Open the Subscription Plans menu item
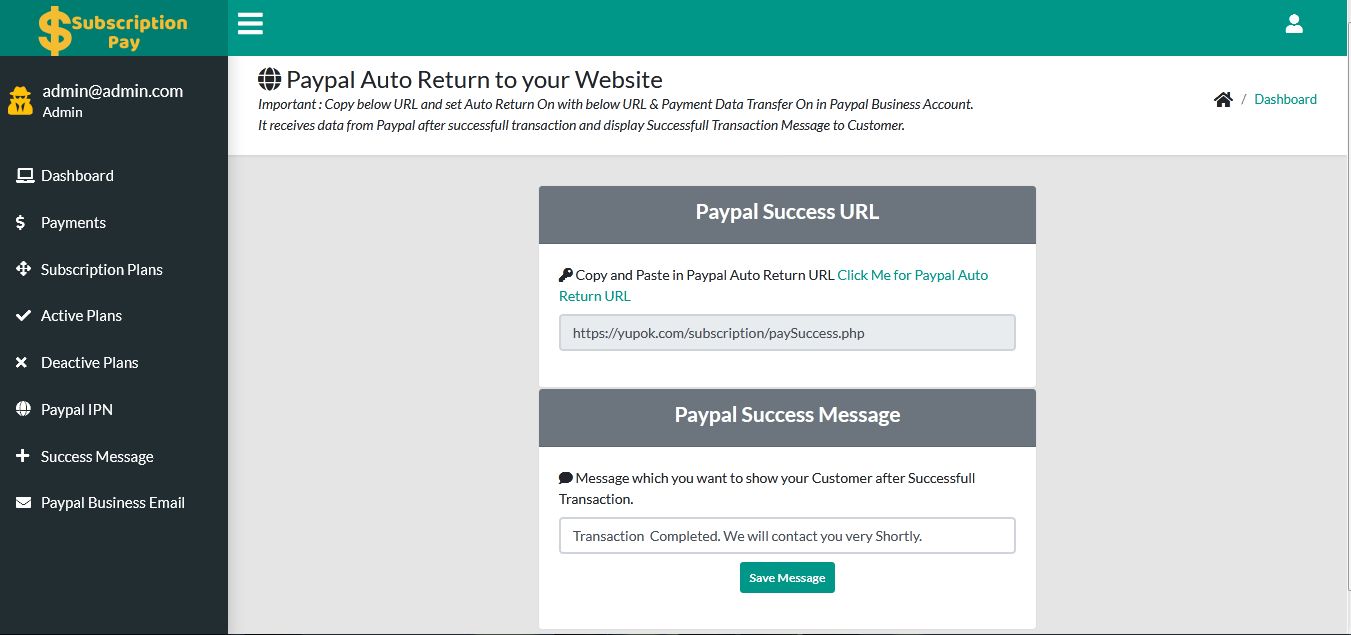The width and height of the screenshot is (1351, 635). (x=101, y=269)
